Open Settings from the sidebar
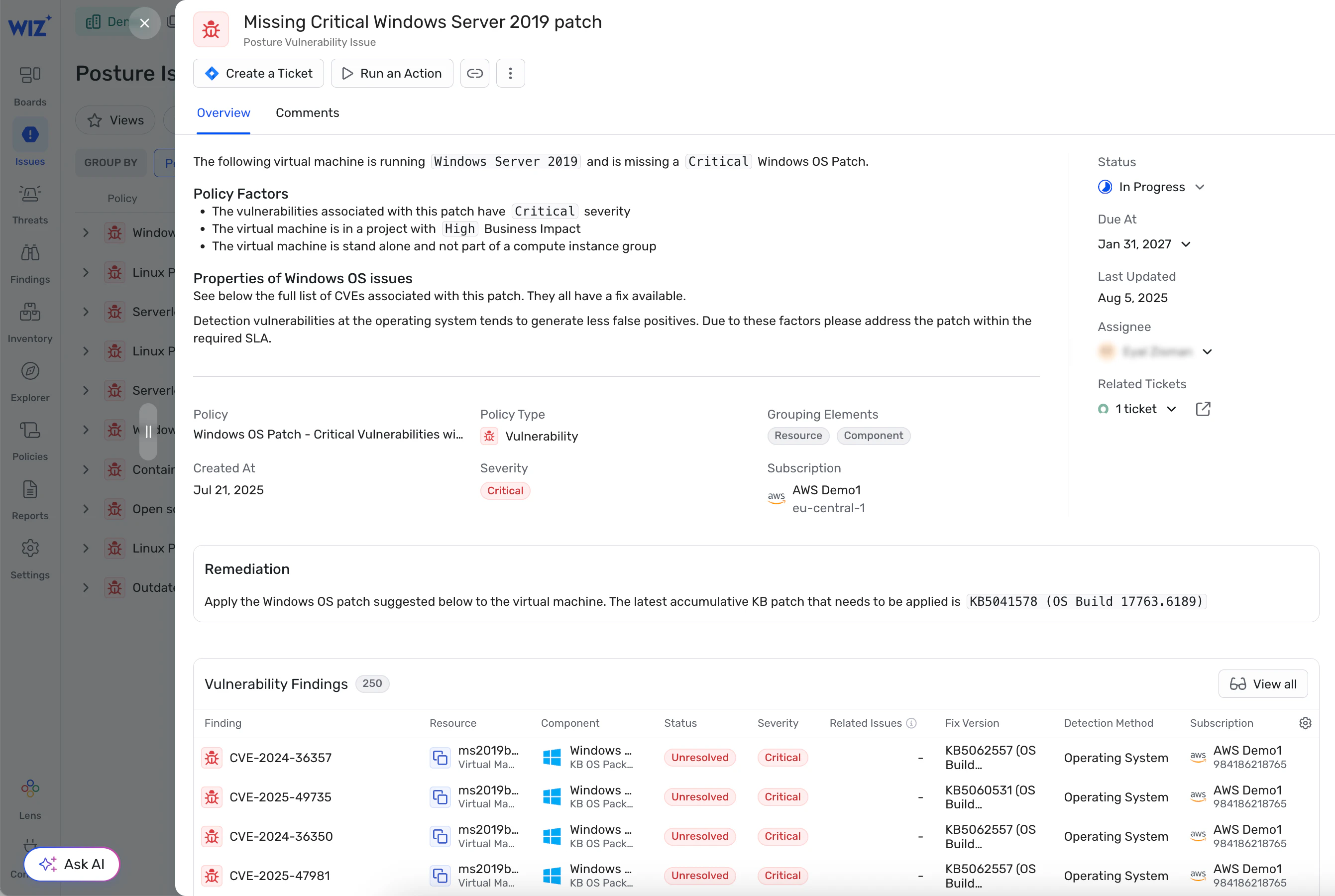The width and height of the screenshot is (1335, 896). (x=30, y=559)
